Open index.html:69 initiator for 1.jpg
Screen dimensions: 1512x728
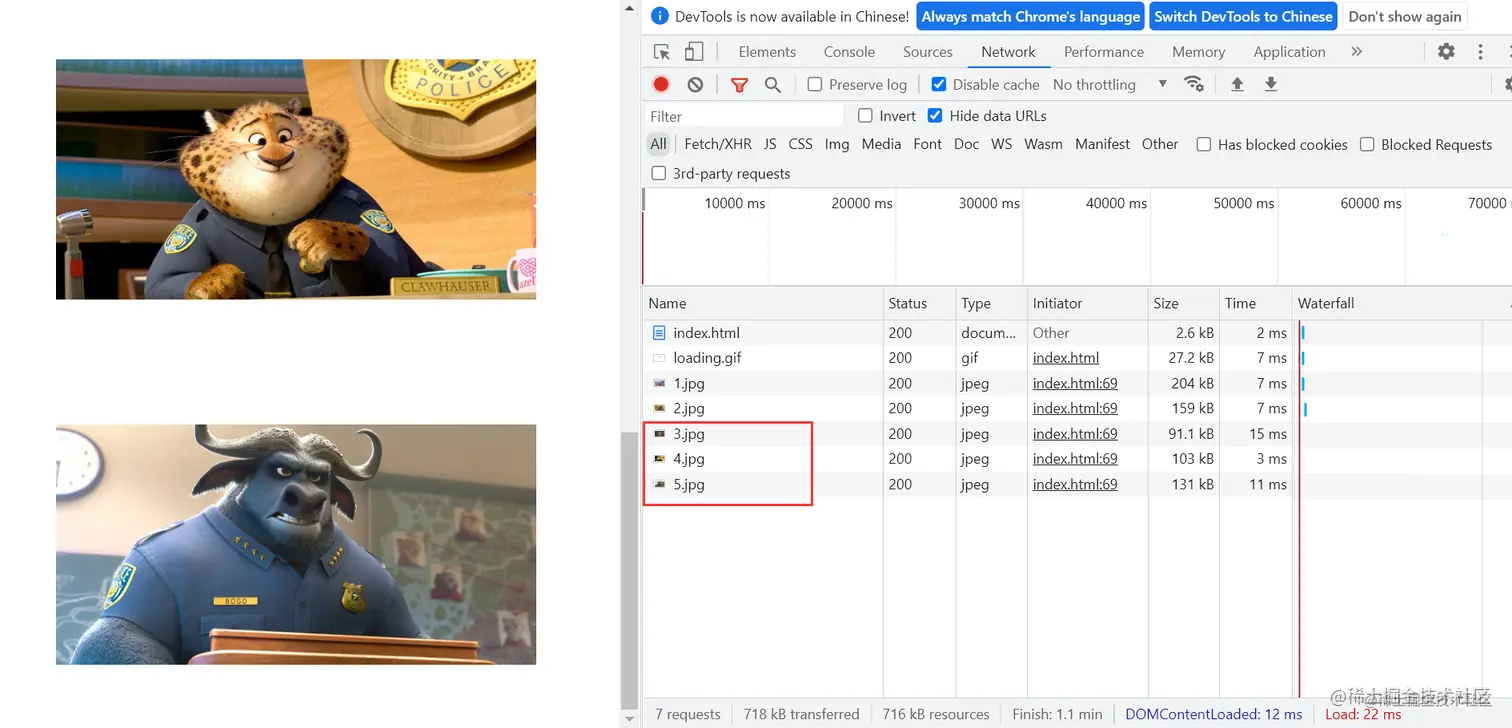pyautogui.click(x=1075, y=383)
